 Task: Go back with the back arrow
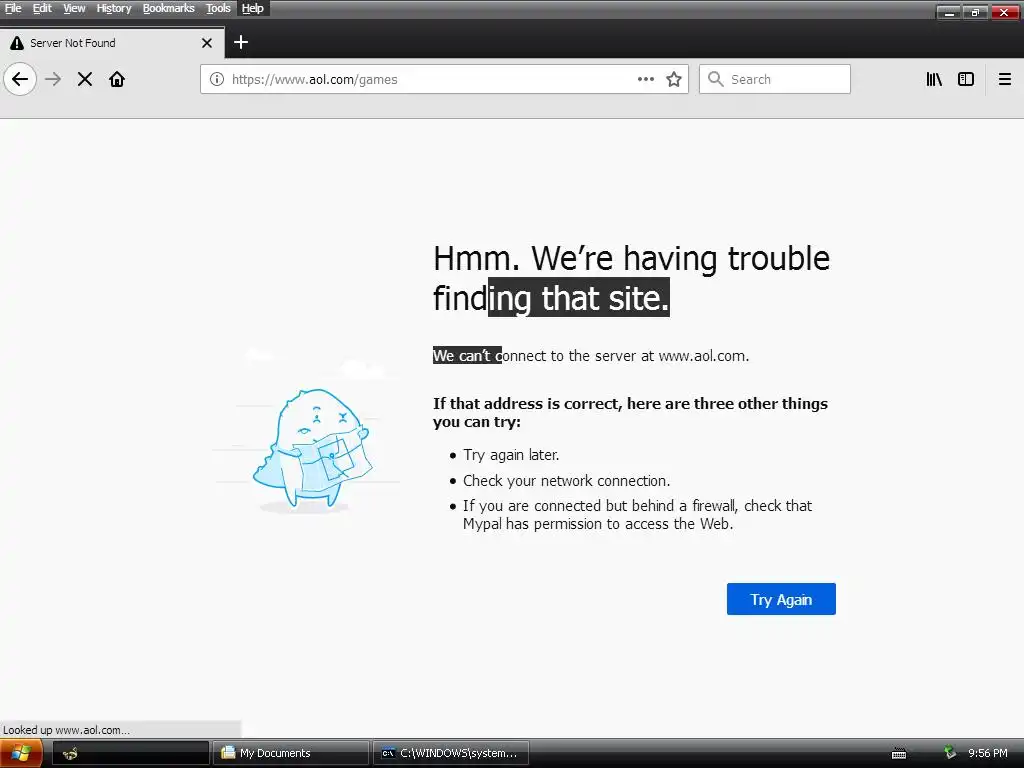tap(20, 80)
